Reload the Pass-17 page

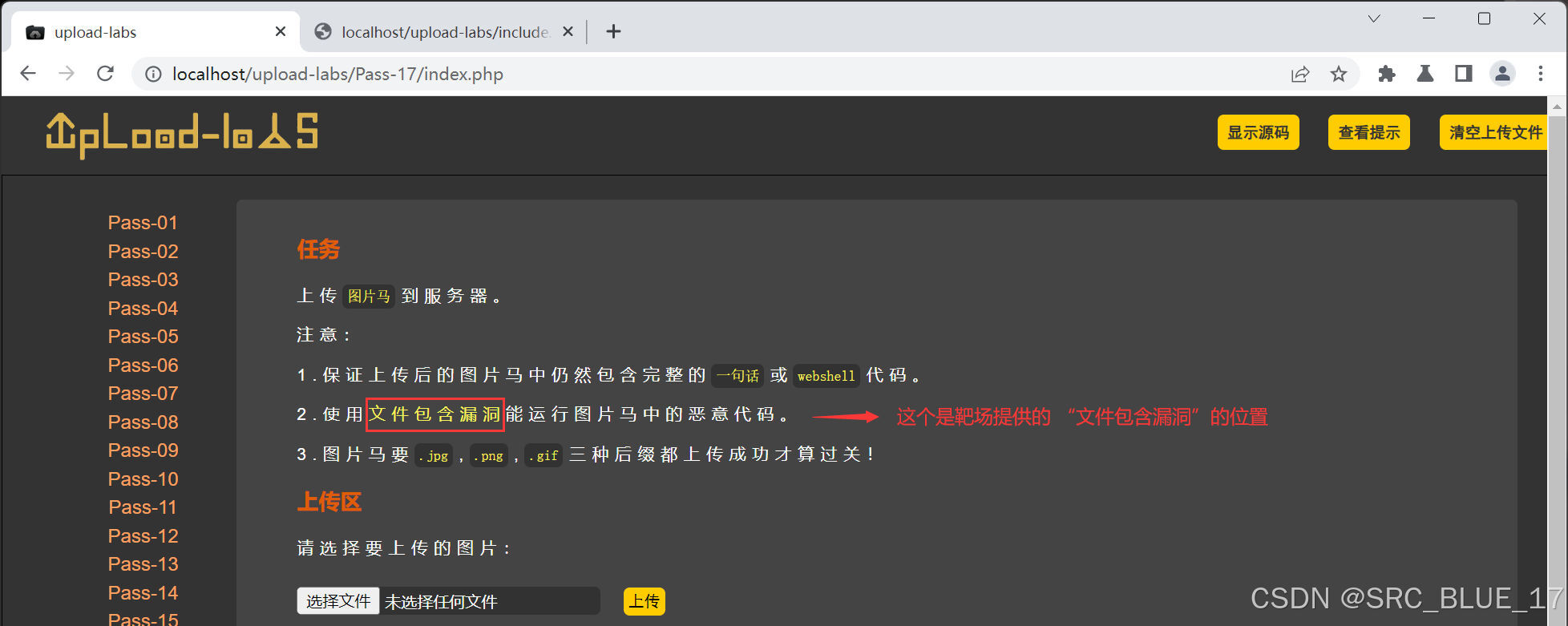[x=105, y=74]
